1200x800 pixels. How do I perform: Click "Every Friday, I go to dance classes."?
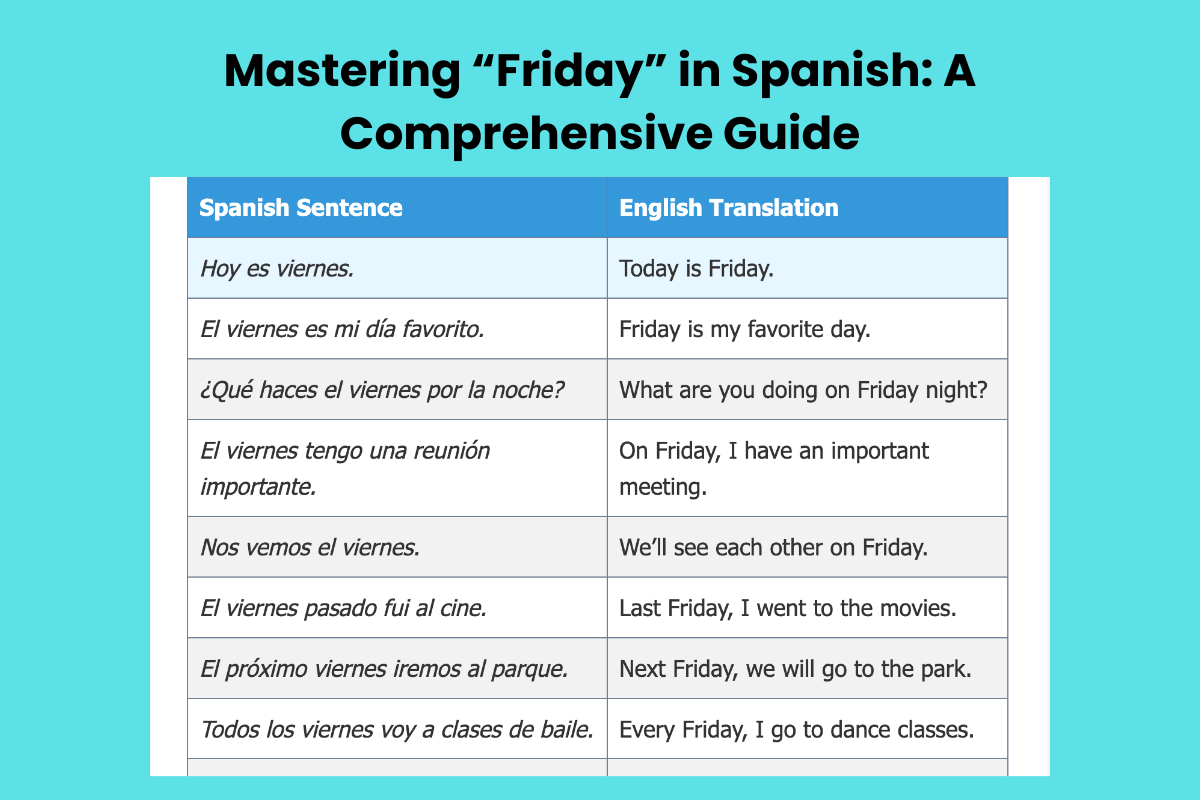tap(796, 729)
